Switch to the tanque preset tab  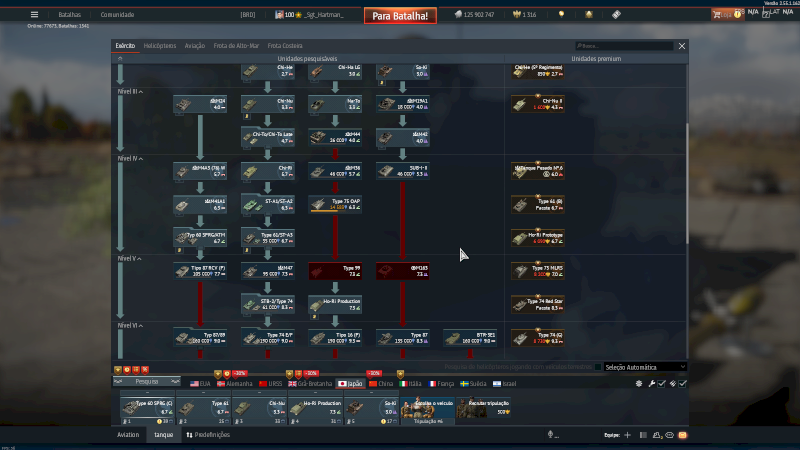pos(164,435)
